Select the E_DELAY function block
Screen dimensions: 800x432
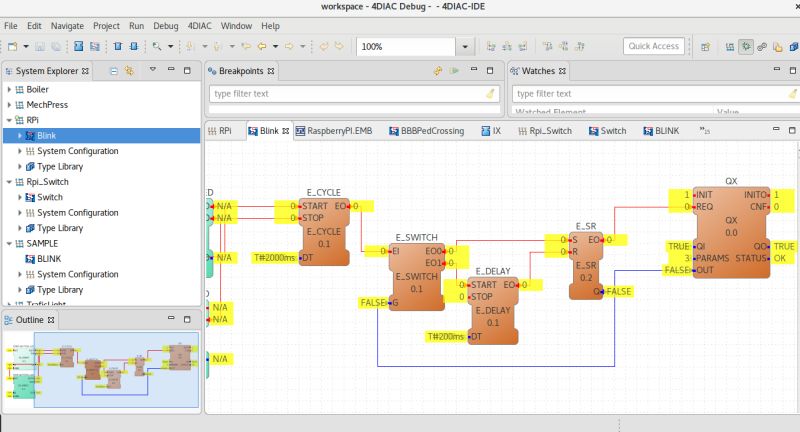(x=493, y=310)
